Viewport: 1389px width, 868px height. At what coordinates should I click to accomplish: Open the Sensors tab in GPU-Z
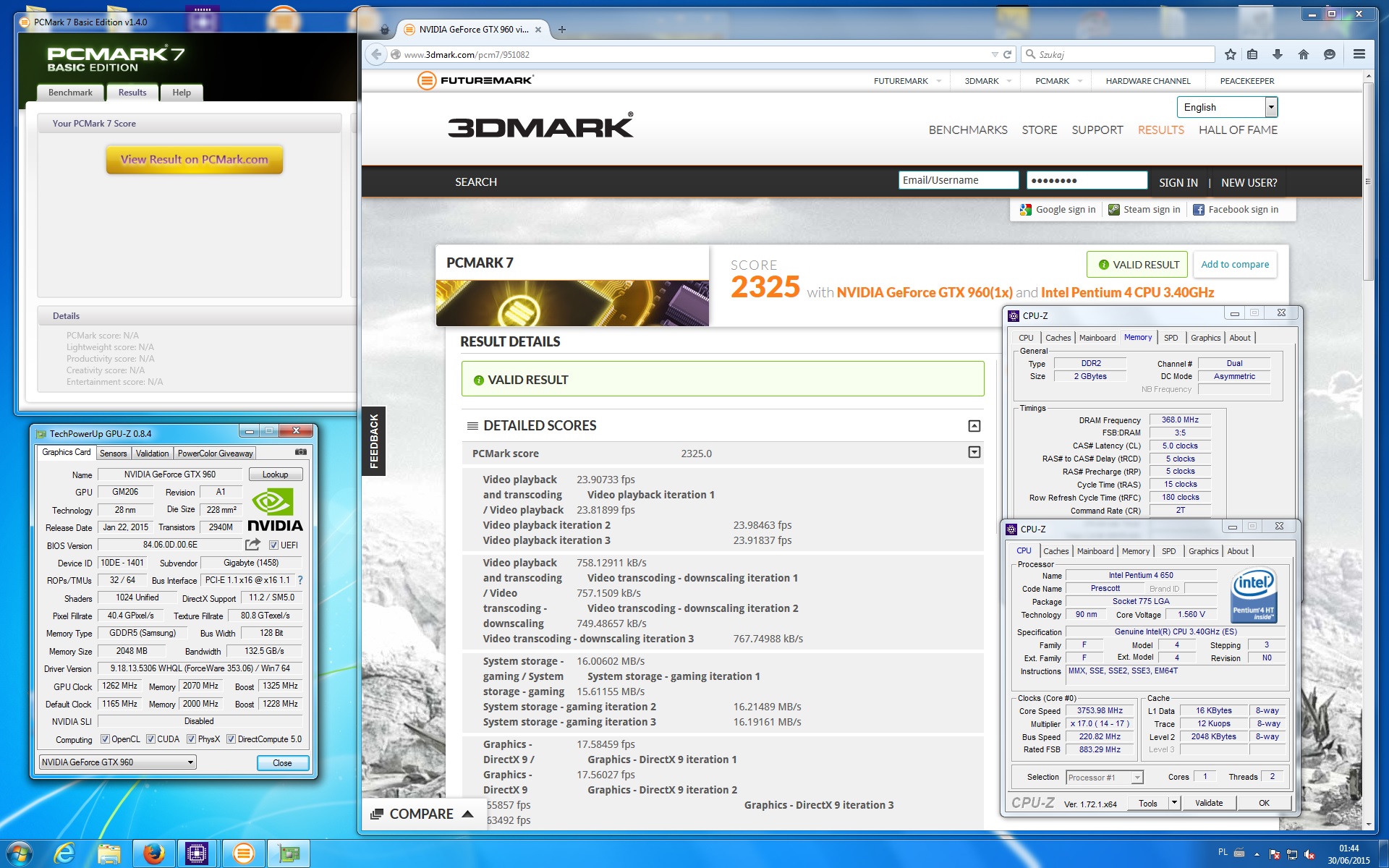click(114, 454)
